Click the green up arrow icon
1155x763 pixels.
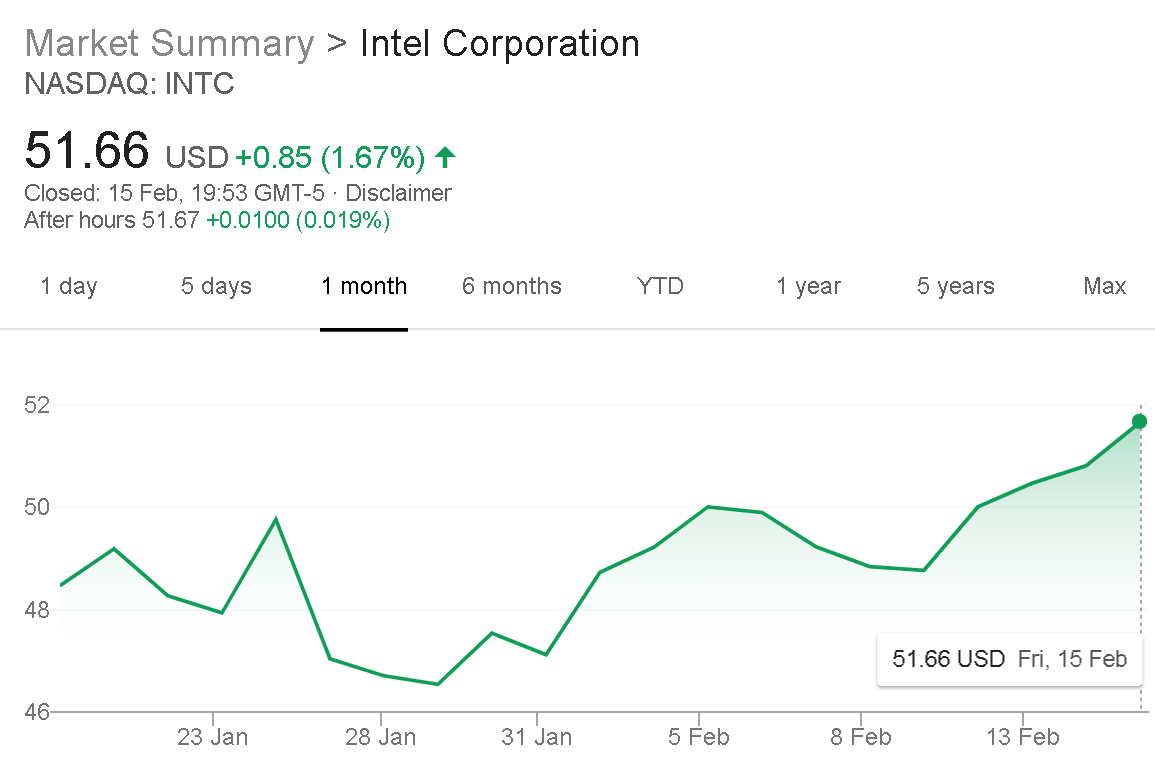[x=446, y=157]
